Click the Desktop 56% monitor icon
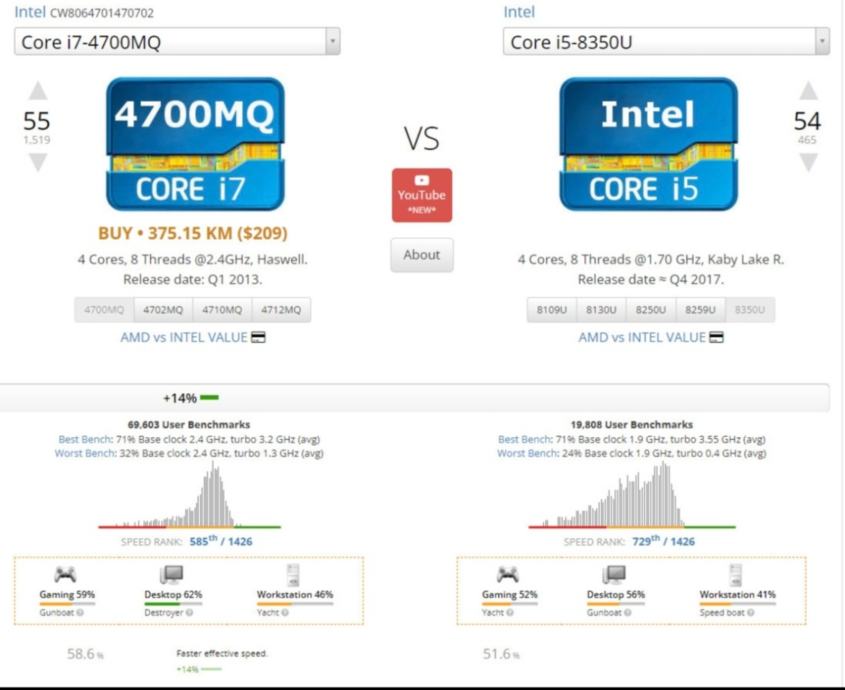This screenshot has height=690, width=845. 614,574
